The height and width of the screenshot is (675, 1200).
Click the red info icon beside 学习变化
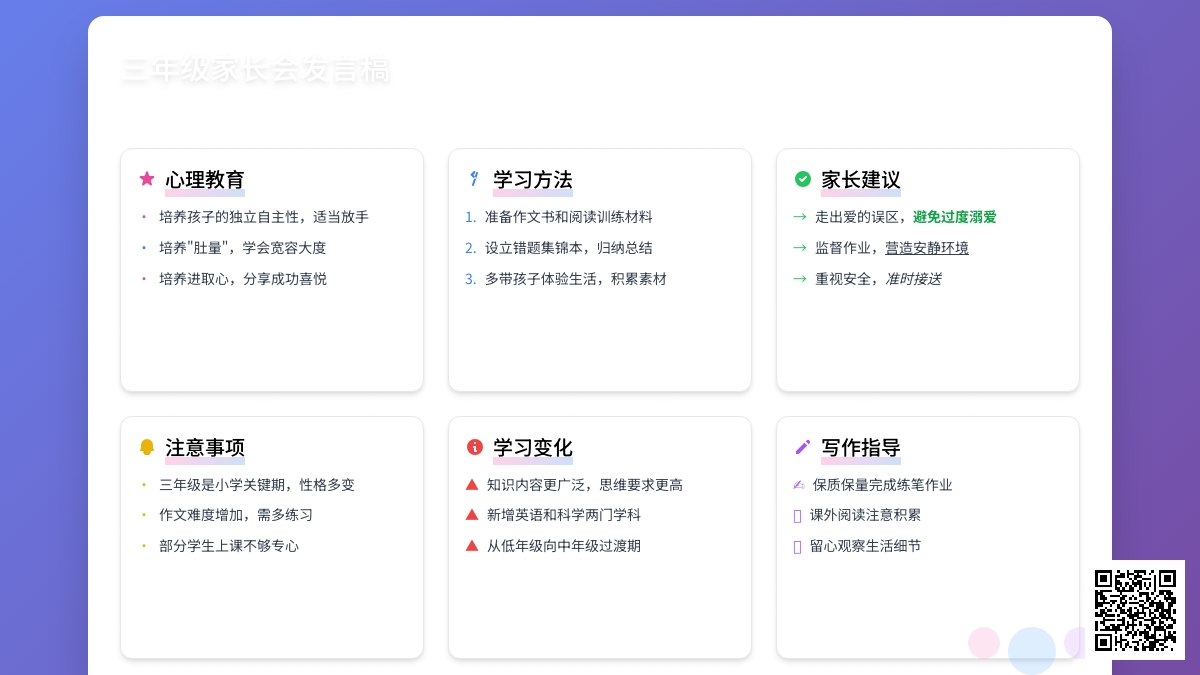(x=475, y=447)
